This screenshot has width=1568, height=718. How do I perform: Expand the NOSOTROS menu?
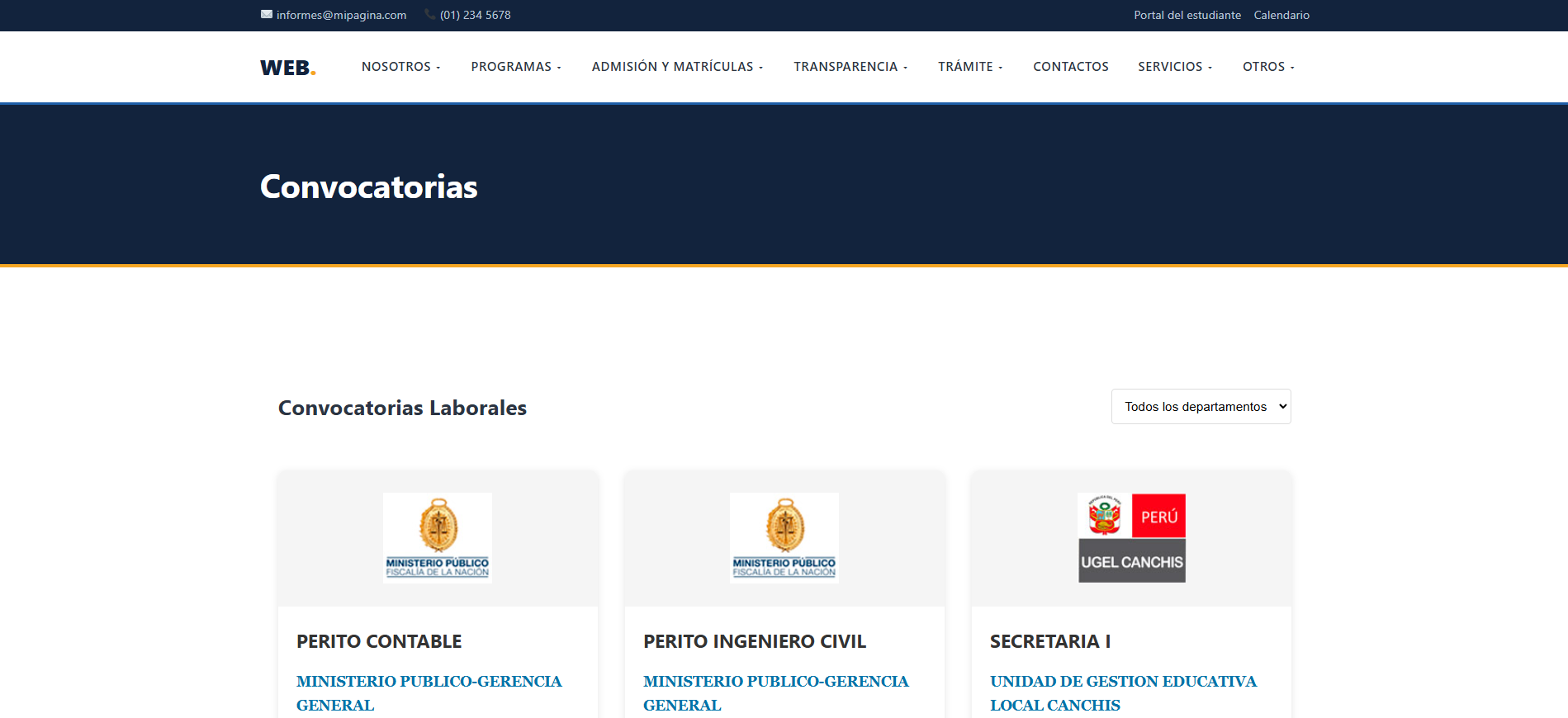[400, 67]
